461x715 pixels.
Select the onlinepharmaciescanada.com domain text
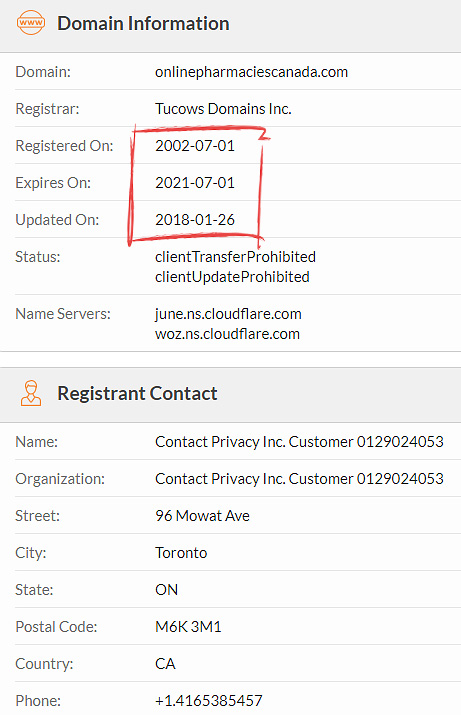coord(251,72)
